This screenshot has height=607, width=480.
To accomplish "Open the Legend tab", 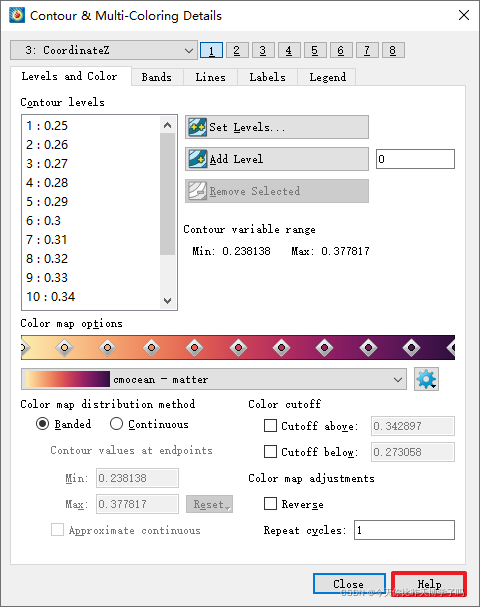I will (x=327, y=77).
